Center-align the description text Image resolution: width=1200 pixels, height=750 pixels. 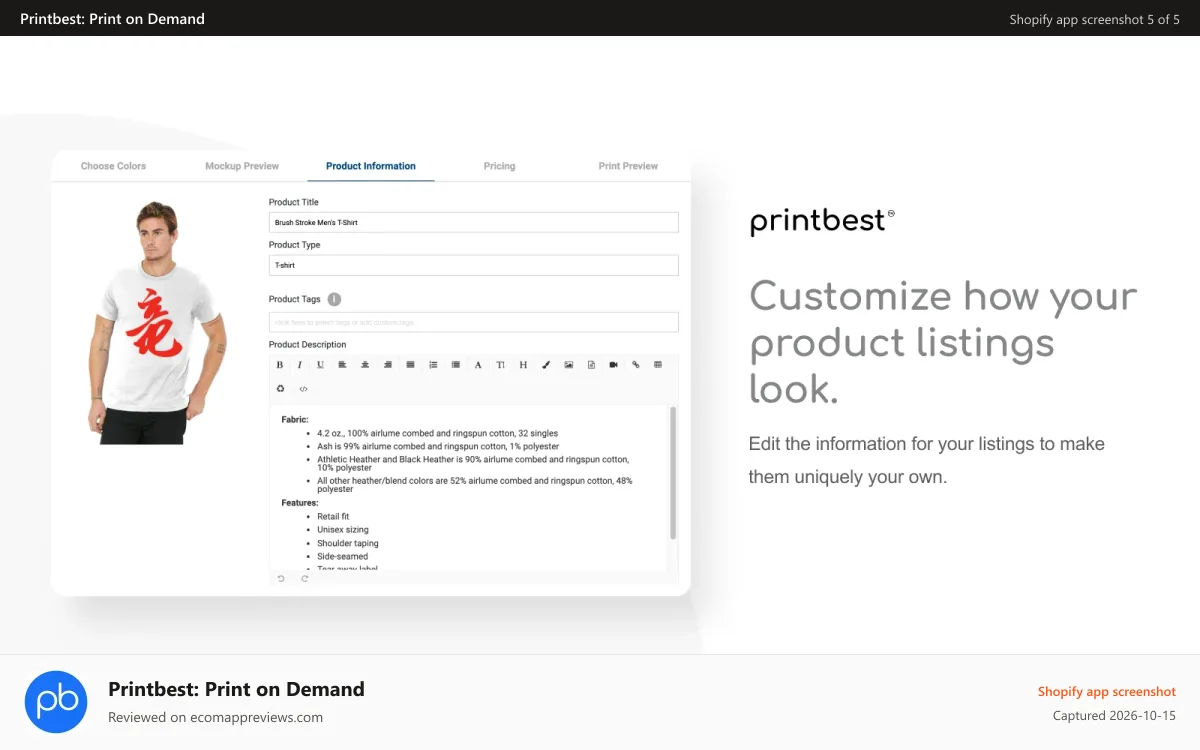pos(365,365)
